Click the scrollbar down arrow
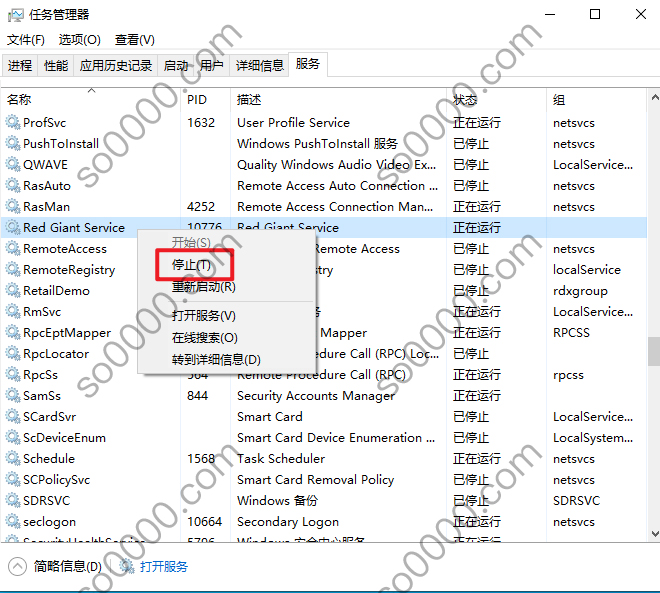 (x=655, y=534)
